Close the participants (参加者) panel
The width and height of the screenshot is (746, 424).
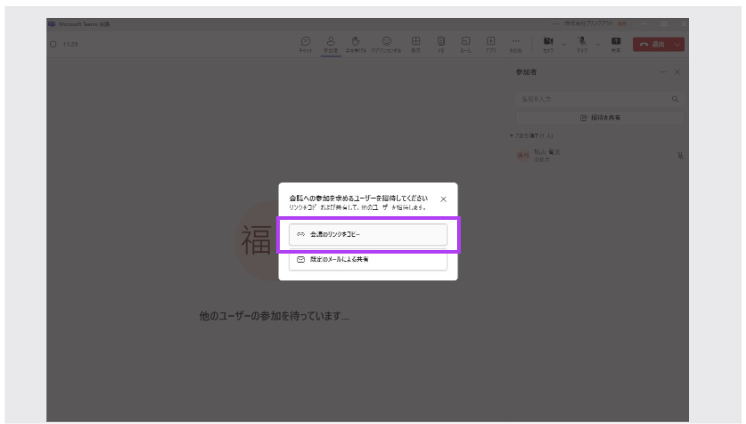click(677, 72)
